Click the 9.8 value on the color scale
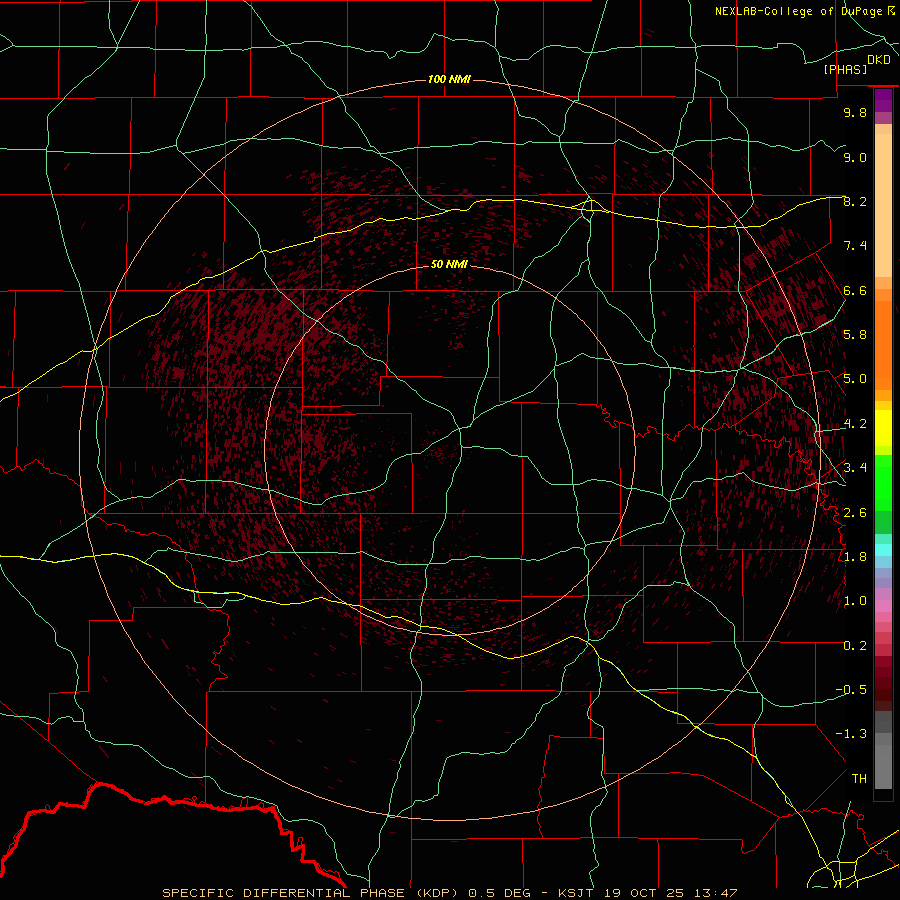 pyautogui.click(x=855, y=112)
